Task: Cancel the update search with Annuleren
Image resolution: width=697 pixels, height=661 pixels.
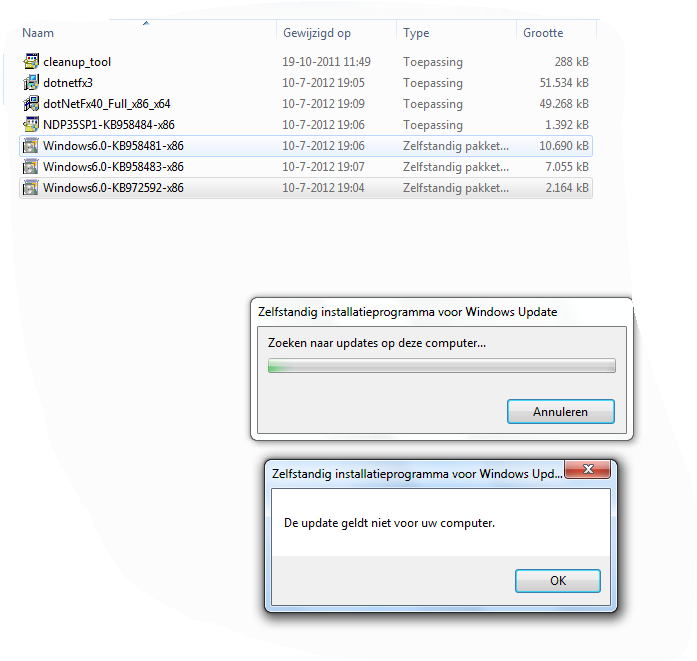Action: tap(561, 412)
